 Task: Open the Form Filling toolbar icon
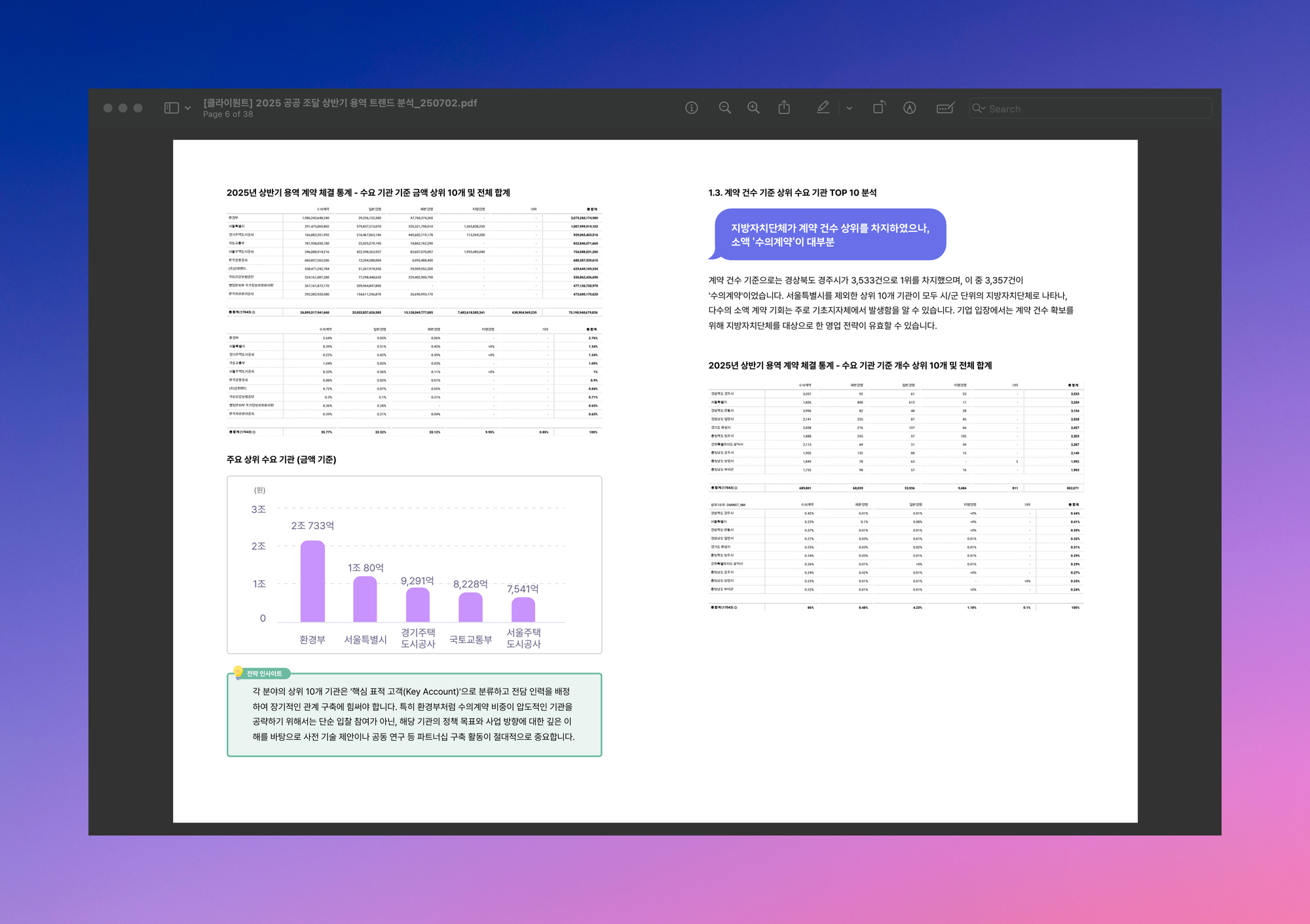click(x=945, y=108)
